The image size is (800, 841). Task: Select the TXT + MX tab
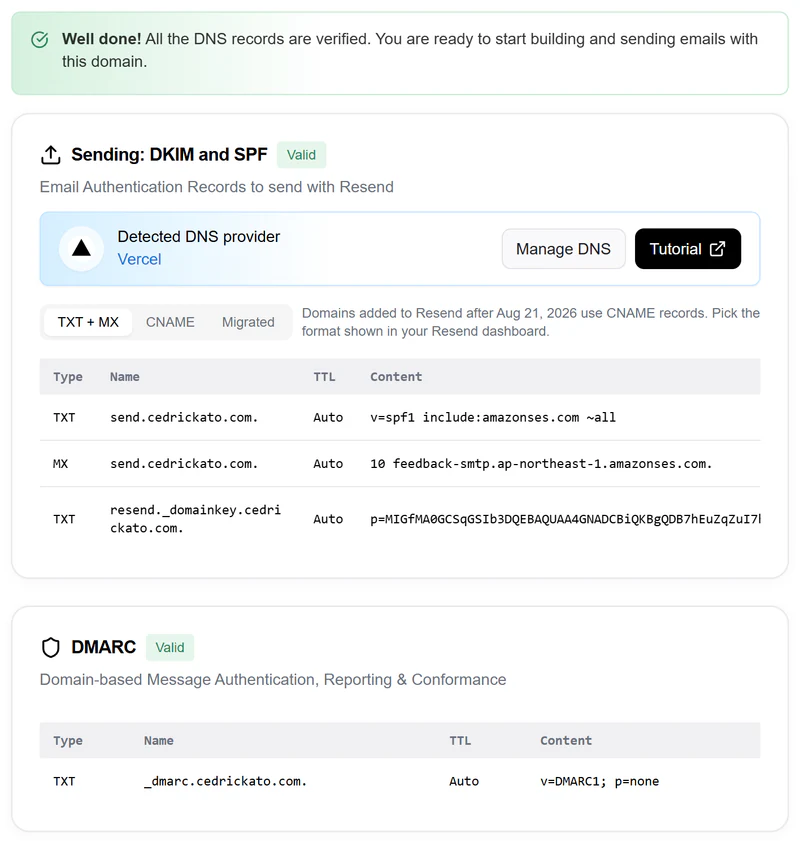88,322
